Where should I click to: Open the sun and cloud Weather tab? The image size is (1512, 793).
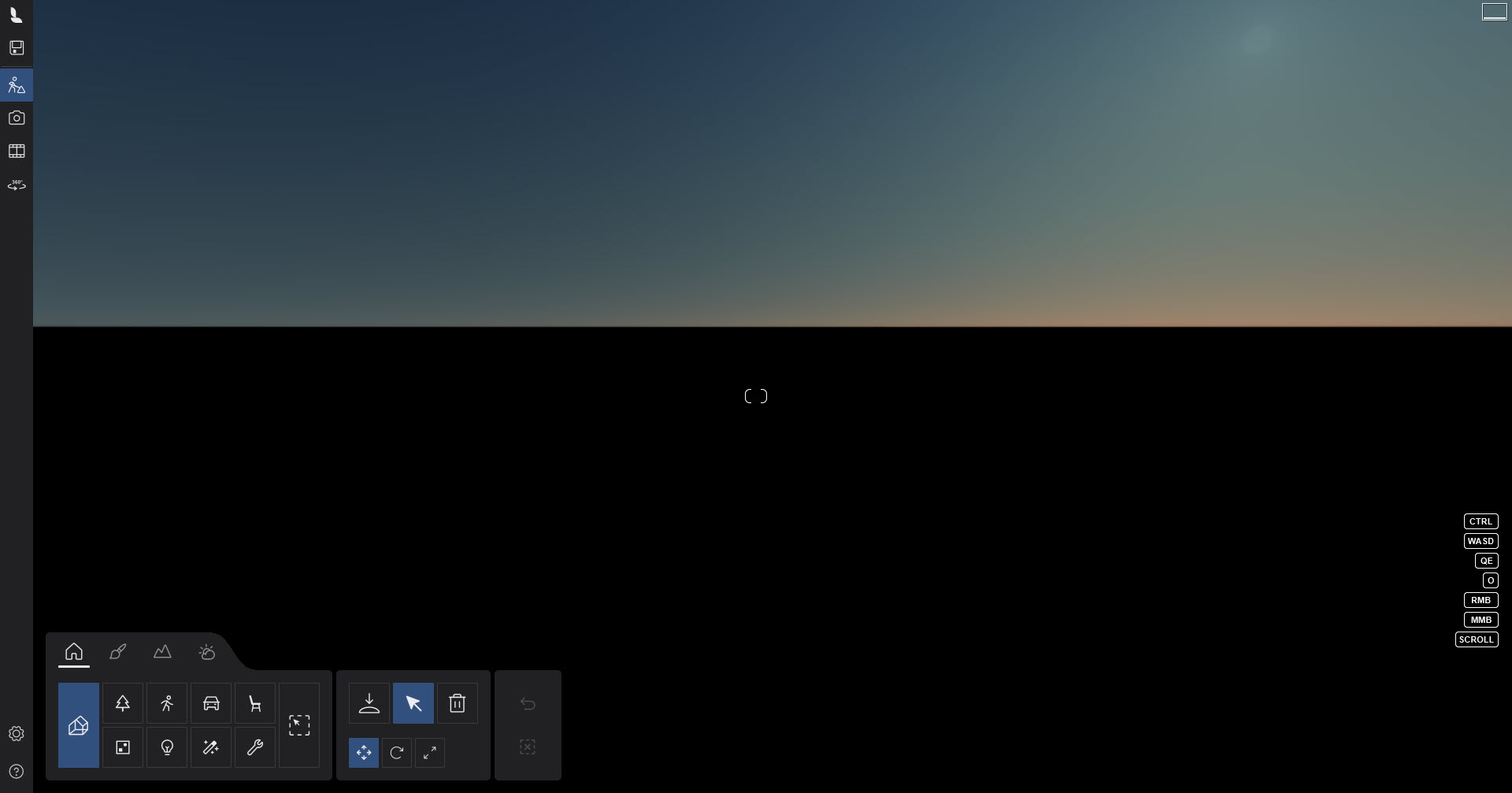point(207,652)
